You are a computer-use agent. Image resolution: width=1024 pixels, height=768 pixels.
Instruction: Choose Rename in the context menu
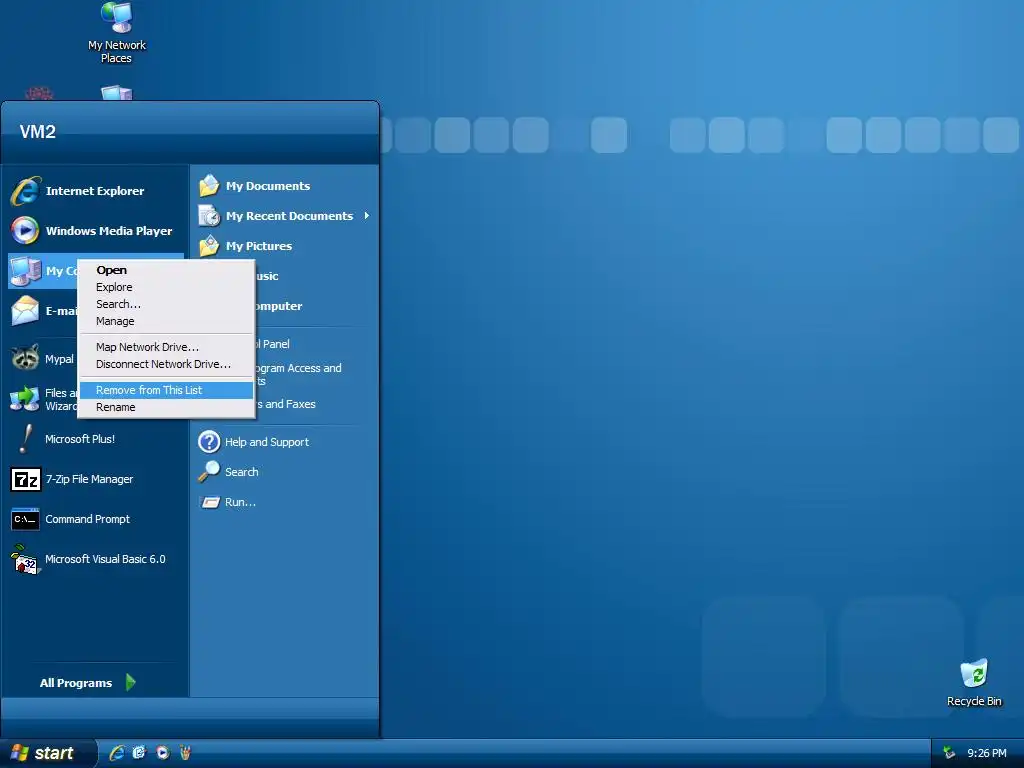click(166, 408)
